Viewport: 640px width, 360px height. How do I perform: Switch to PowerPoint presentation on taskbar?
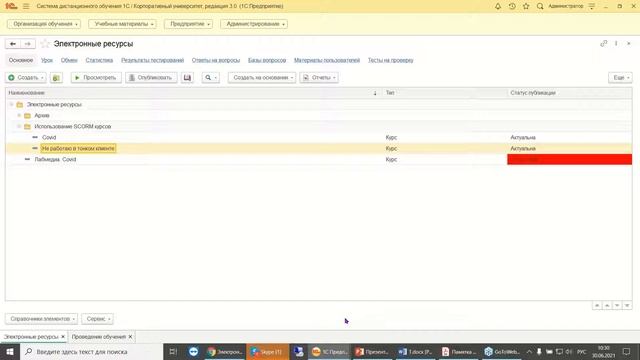click(371, 351)
